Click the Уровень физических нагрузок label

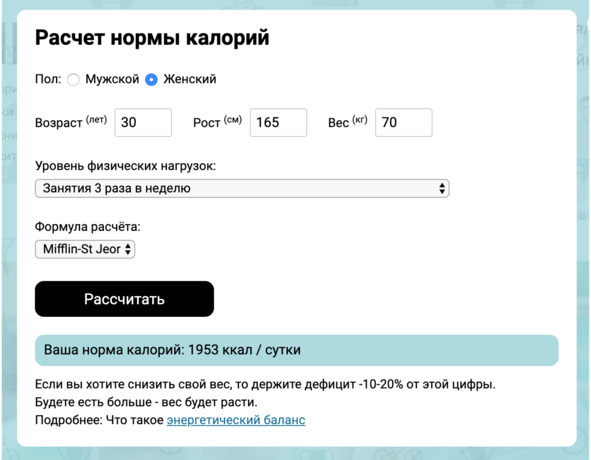click(x=126, y=166)
